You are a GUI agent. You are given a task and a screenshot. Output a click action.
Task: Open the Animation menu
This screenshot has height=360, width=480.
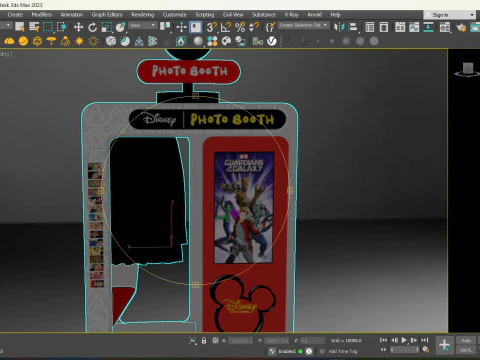point(72,15)
